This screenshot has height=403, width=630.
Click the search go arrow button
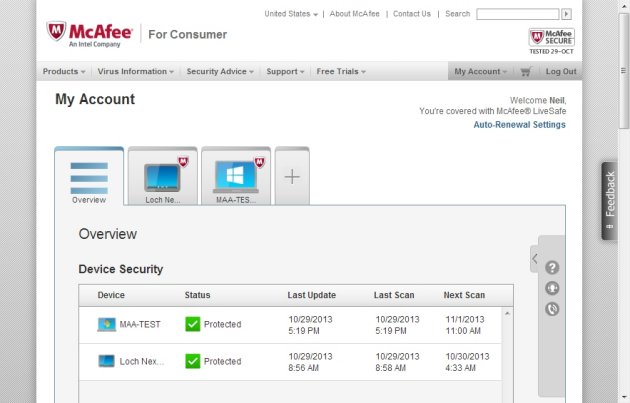567,14
